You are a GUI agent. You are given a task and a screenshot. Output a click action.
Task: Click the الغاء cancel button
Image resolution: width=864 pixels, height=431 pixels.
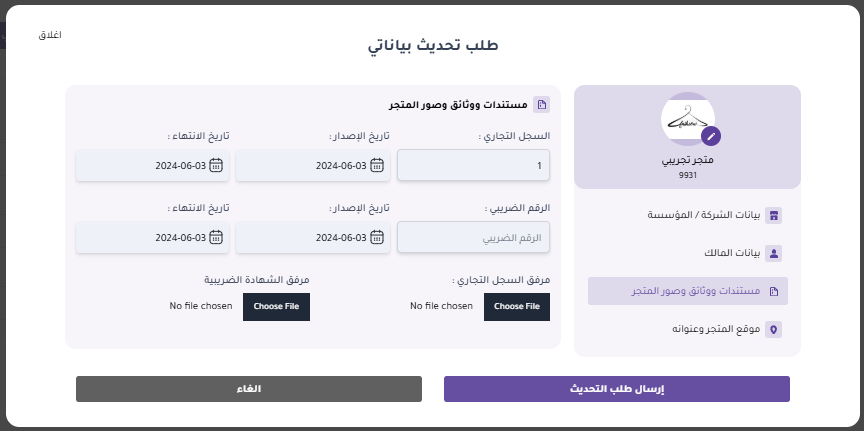(249, 389)
